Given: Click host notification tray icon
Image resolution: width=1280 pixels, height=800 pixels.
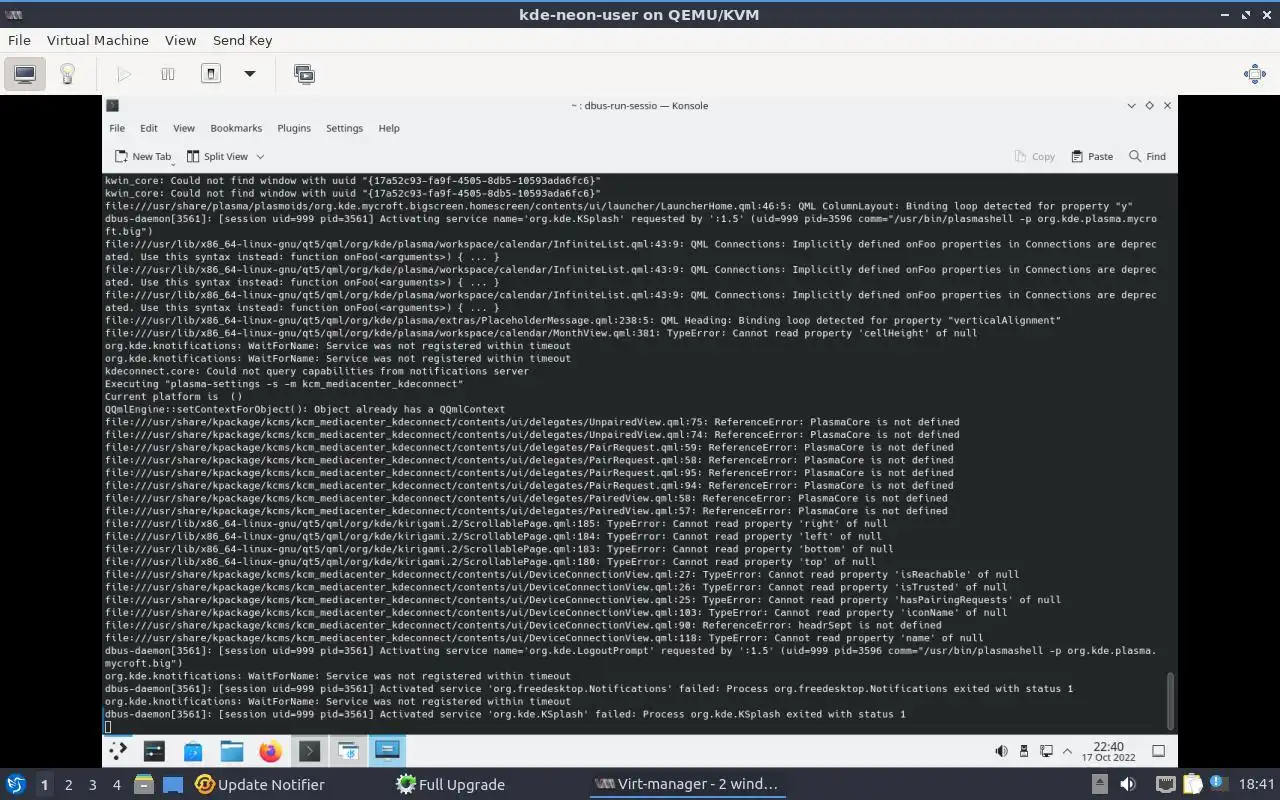Looking at the screenshot, I should click(x=1219, y=785).
